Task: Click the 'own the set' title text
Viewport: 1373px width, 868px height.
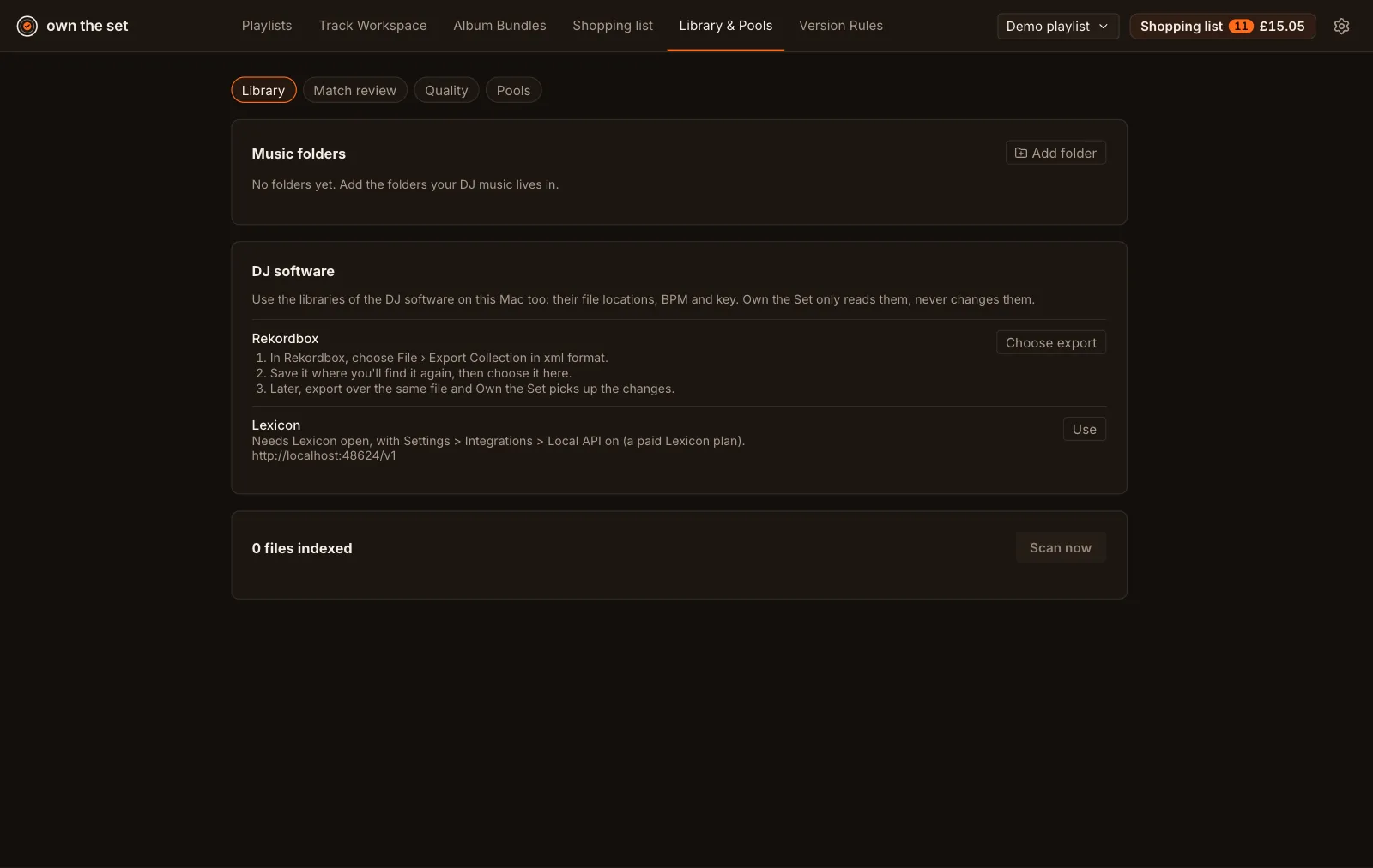Action: [x=88, y=27]
